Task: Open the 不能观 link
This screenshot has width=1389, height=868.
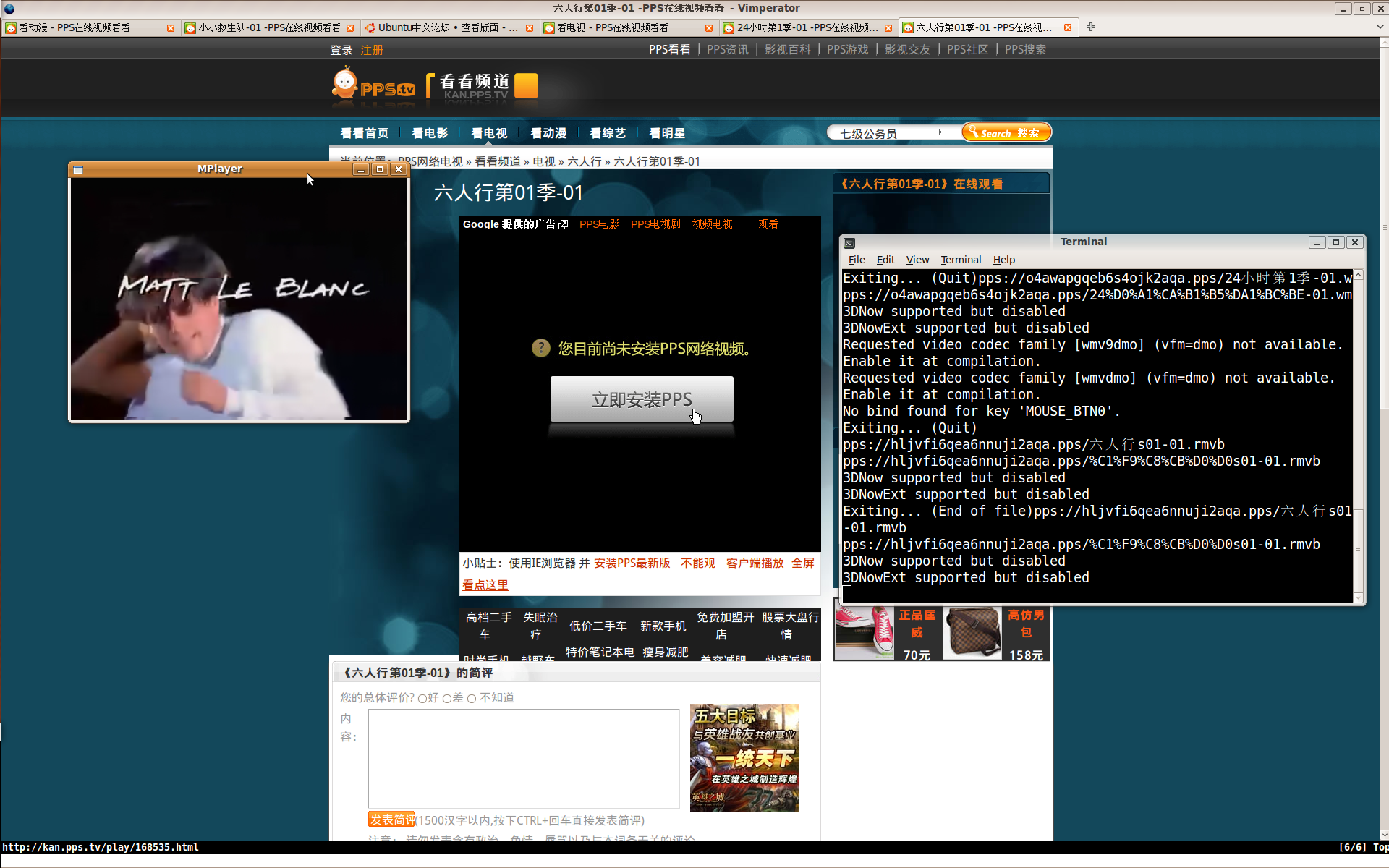Action: tap(698, 563)
